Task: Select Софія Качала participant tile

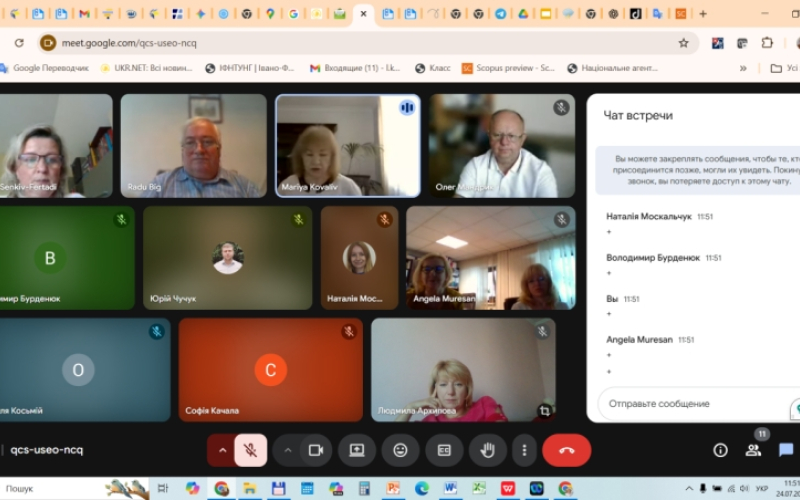Action: 270,370
